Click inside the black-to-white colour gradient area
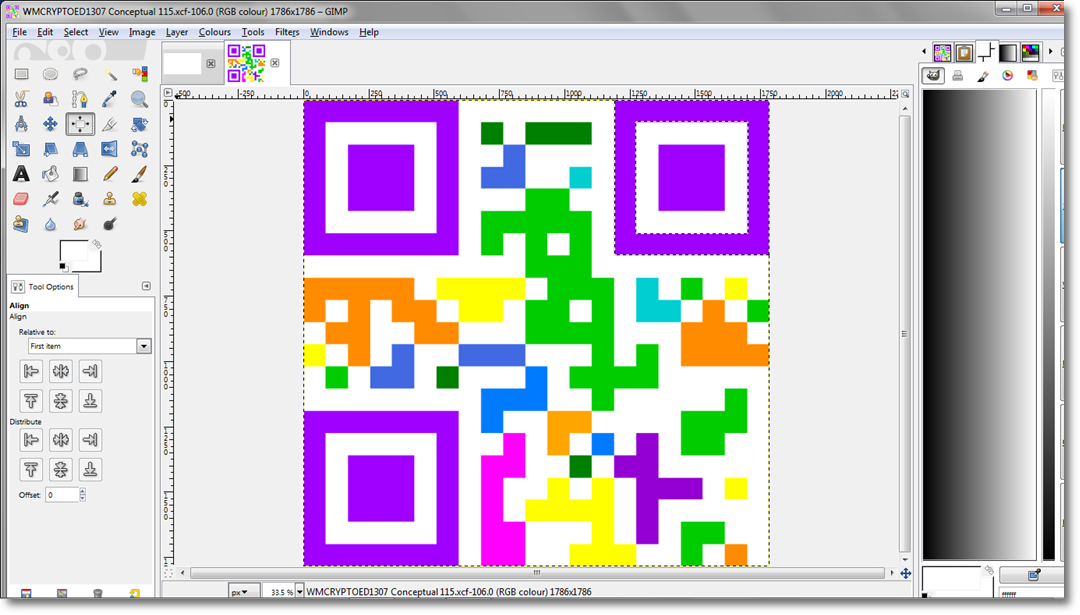The width and height of the screenshot is (1080, 615). pyautogui.click(x=979, y=324)
